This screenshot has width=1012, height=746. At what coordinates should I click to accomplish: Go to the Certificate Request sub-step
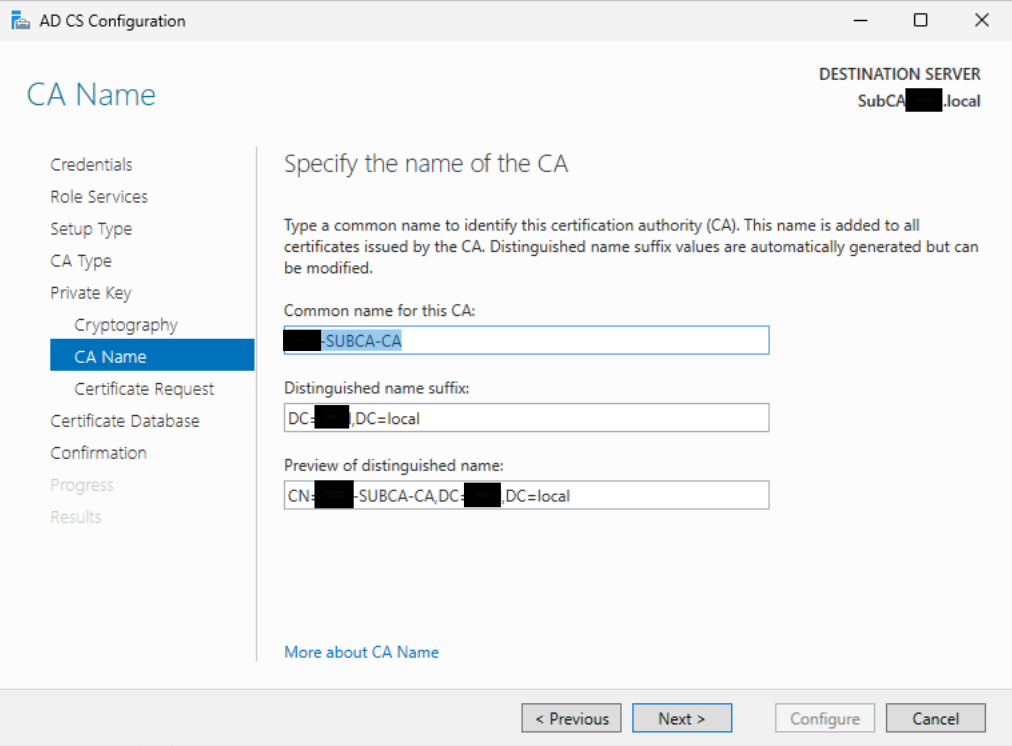[144, 389]
